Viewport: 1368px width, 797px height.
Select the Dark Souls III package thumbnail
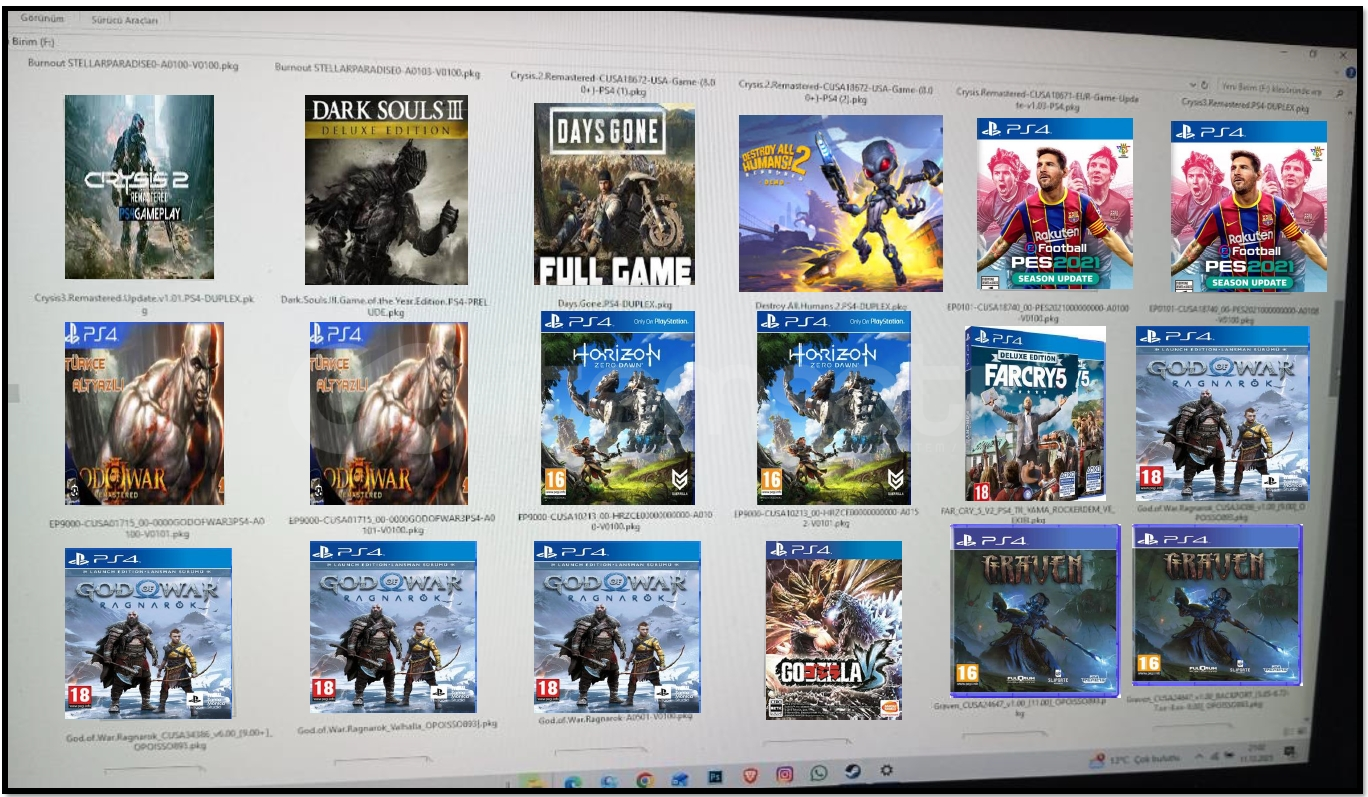[x=386, y=191]
